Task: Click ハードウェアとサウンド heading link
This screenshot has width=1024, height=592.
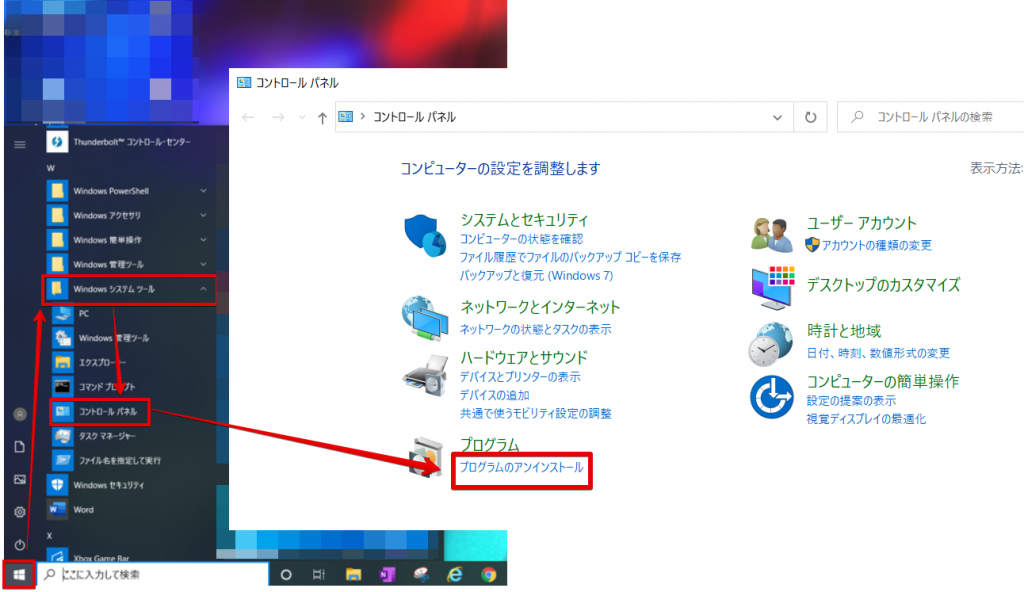Action: [524, 357]
